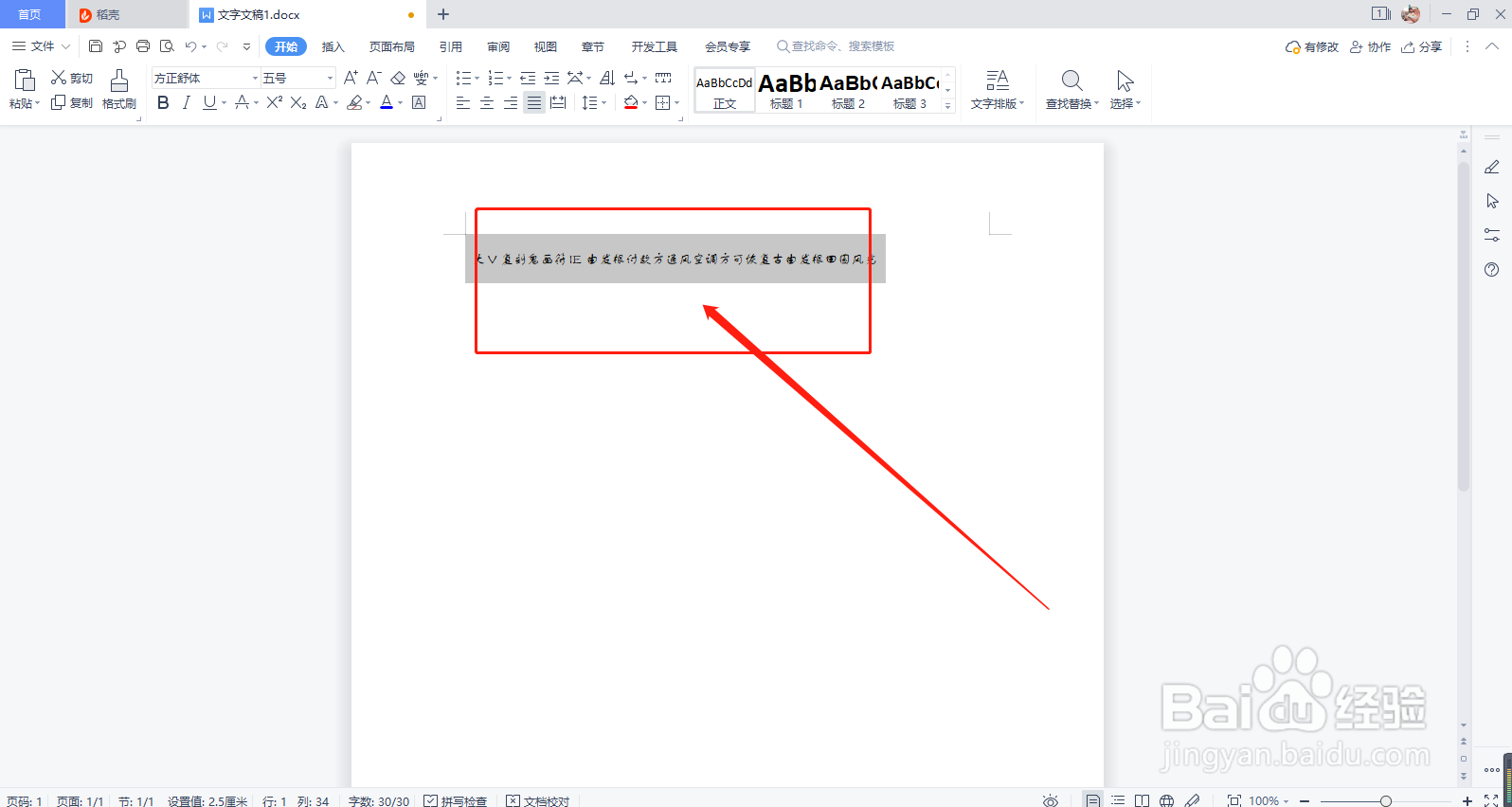Click the help question mark in sidebar
This screenshot has width=1512, height=807.
1492,269
